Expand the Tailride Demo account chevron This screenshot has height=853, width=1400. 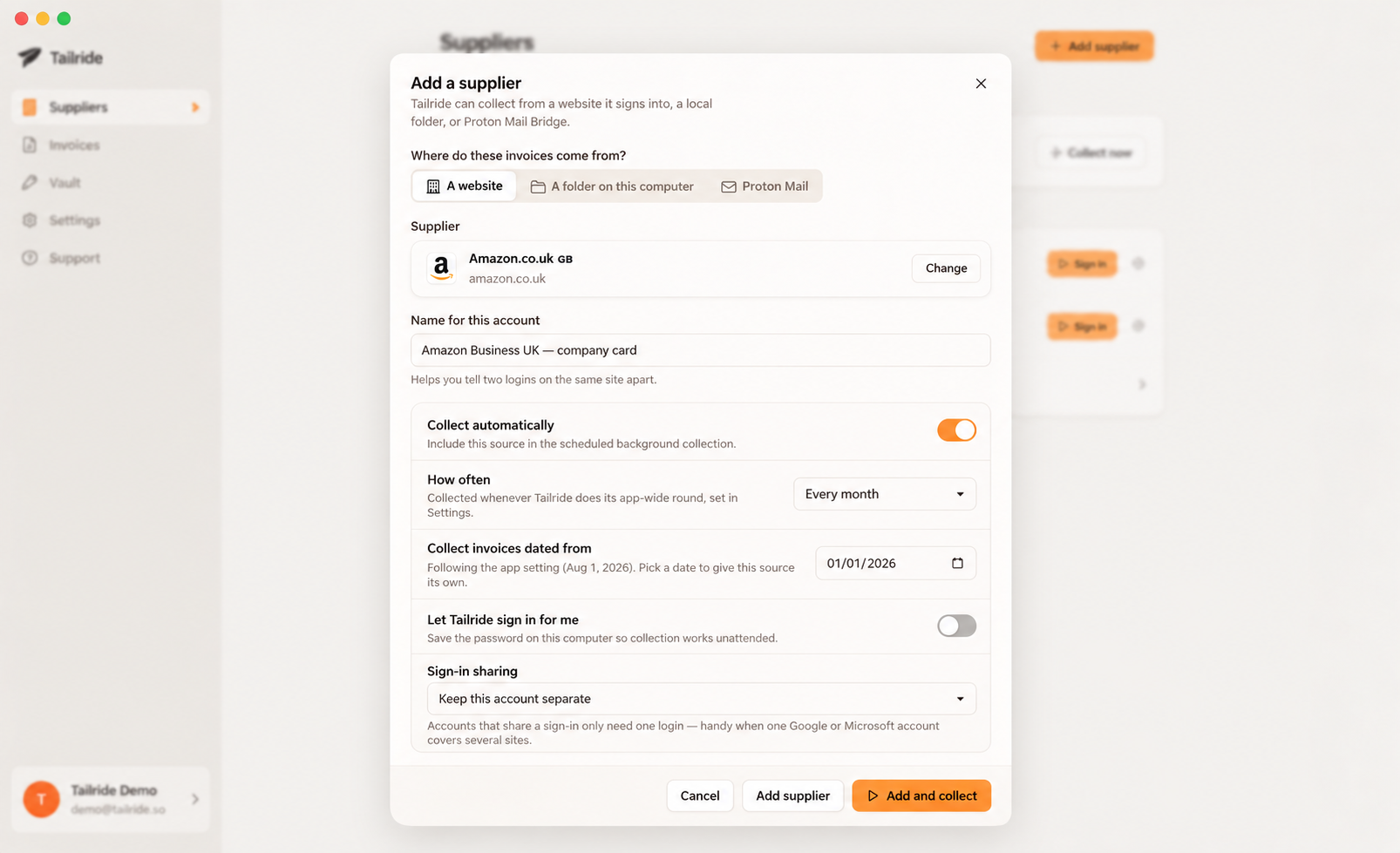[x=195, y=799]
